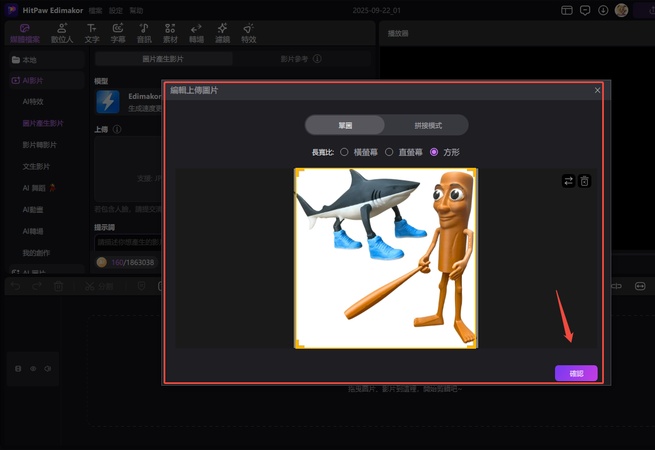Select AI動畫 in the sidebar
The height and width of the screenshot is (450, 655).
(33, 210)
